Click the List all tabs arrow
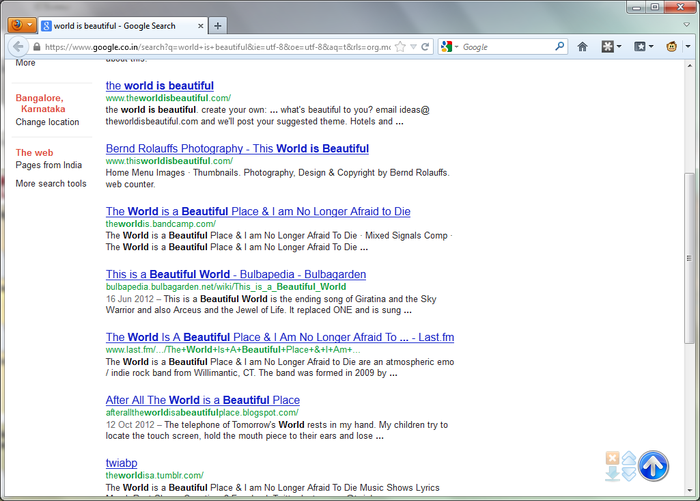700x501 pixels. point(687,25)
